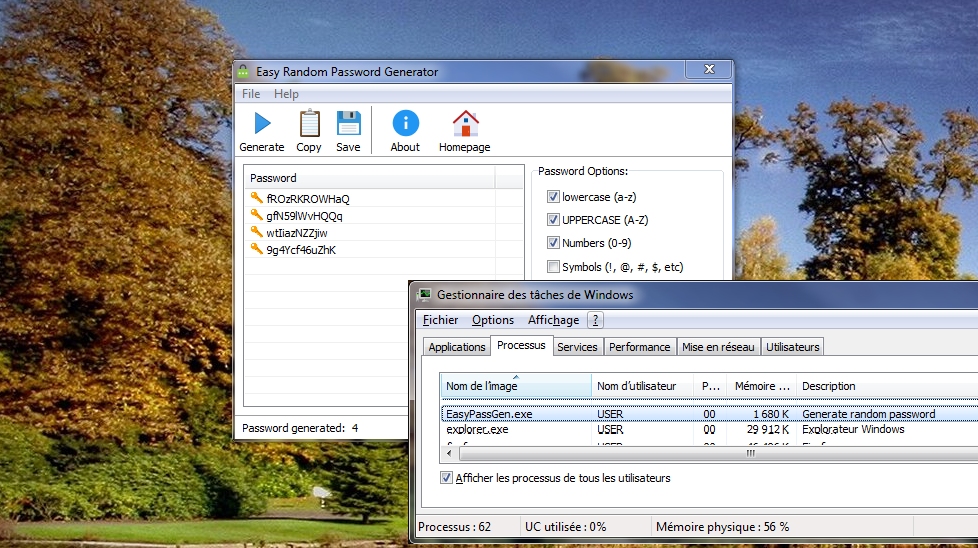
Task: Click the key icon beside gfN59lWvHQQq
Action: point(256,215)
